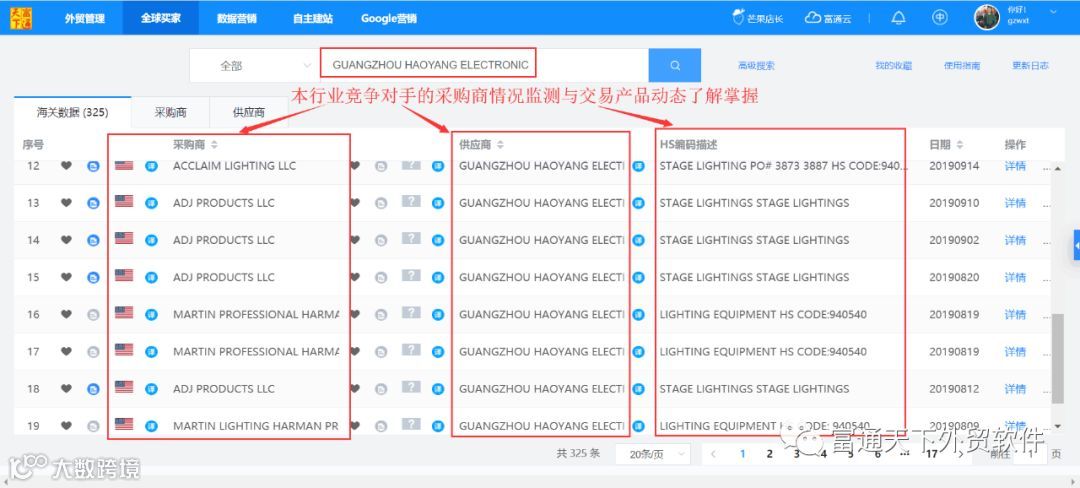Screen dimensions: 1080x488
Task: Open 高级搜索 advanced search
Action: [x=756, y=65]
